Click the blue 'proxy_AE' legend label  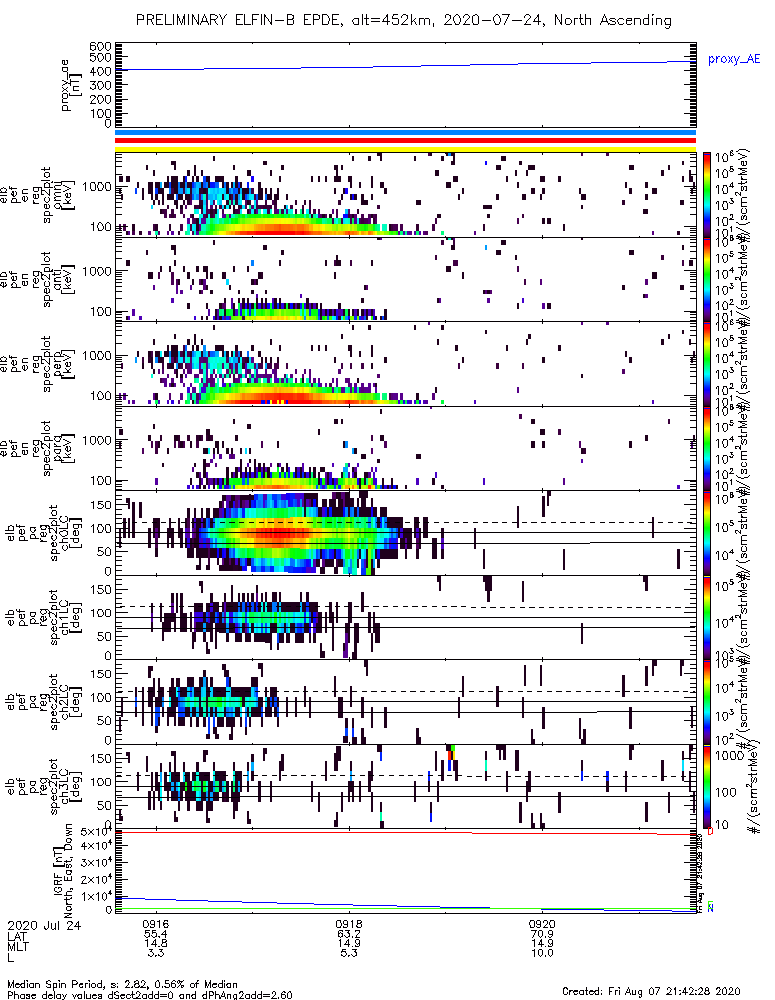(734, 59)
